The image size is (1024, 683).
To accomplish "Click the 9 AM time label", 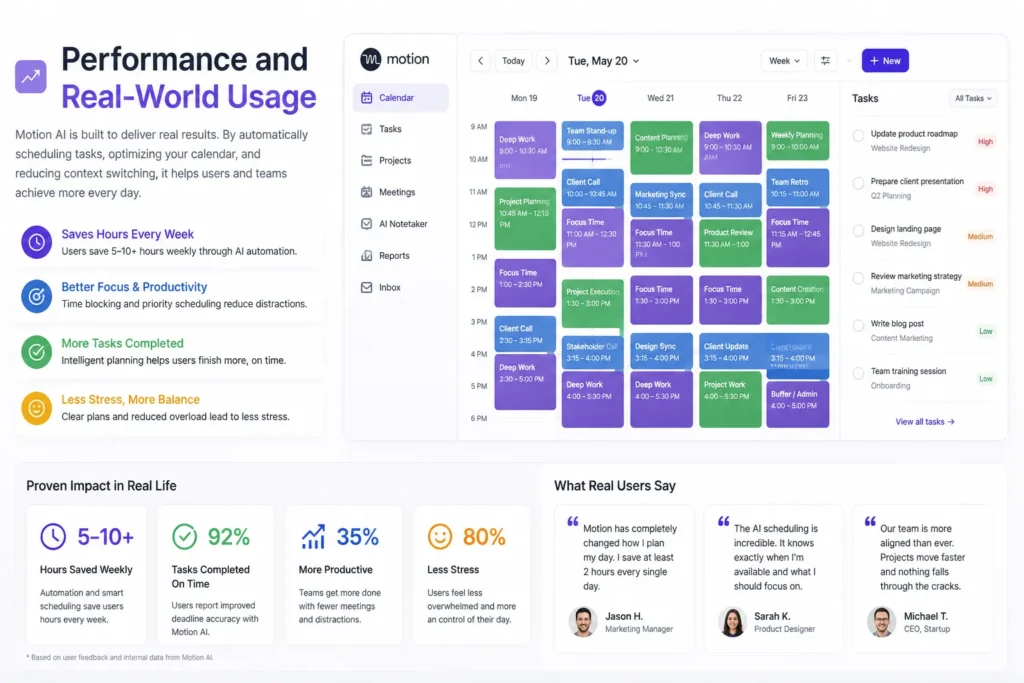I will coord(479,127).
